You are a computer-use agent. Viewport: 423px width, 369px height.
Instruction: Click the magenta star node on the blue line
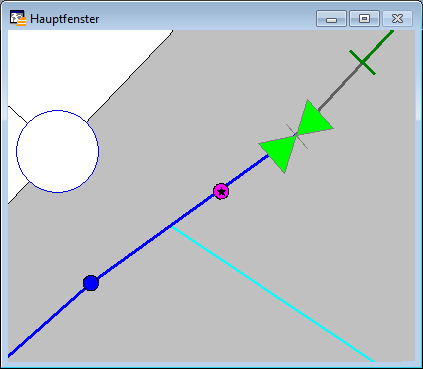[x=221, y=191]
